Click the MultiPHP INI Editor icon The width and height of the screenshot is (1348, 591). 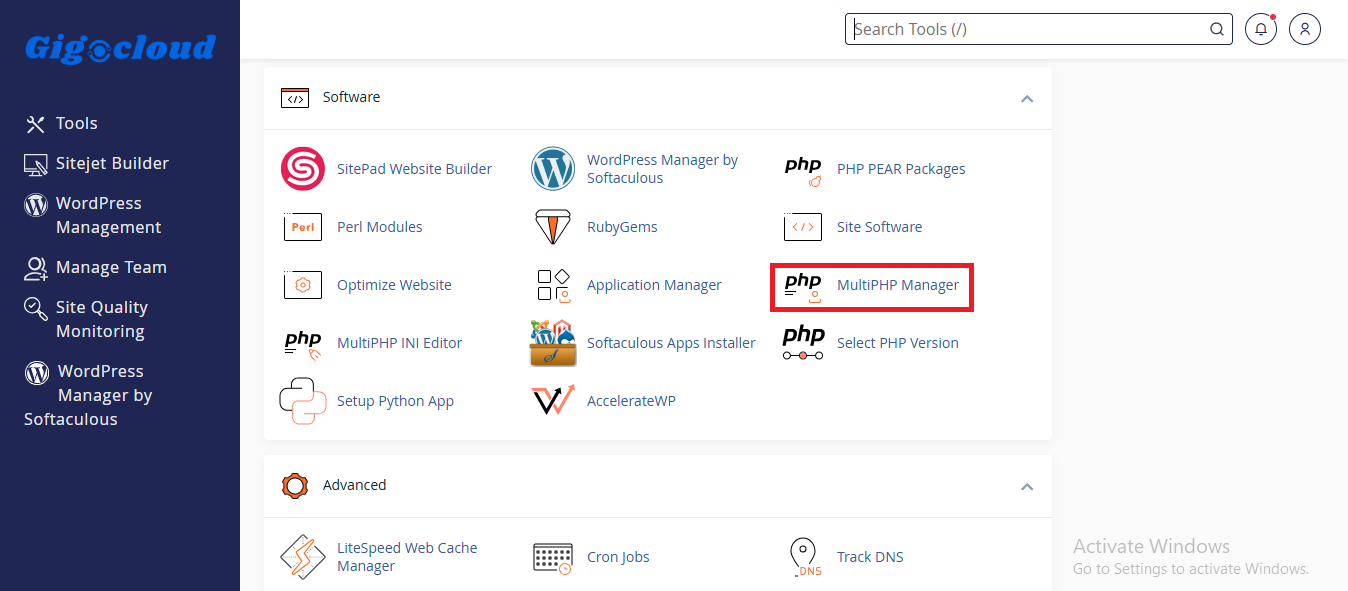tap(302, 344)
